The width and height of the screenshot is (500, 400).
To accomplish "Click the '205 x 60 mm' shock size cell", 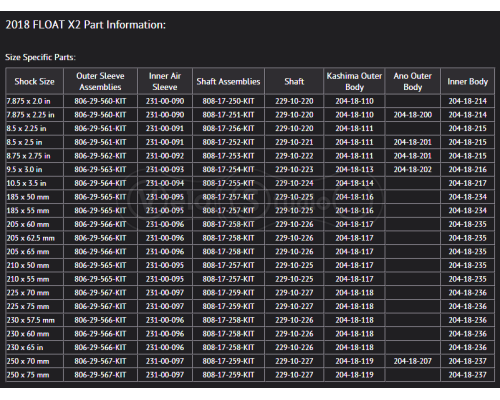I will point(34,224).
